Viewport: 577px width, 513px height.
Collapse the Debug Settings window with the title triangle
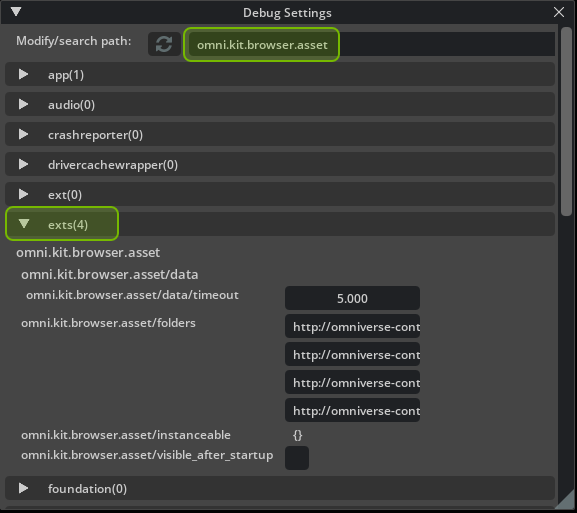(x=16, y=12)
